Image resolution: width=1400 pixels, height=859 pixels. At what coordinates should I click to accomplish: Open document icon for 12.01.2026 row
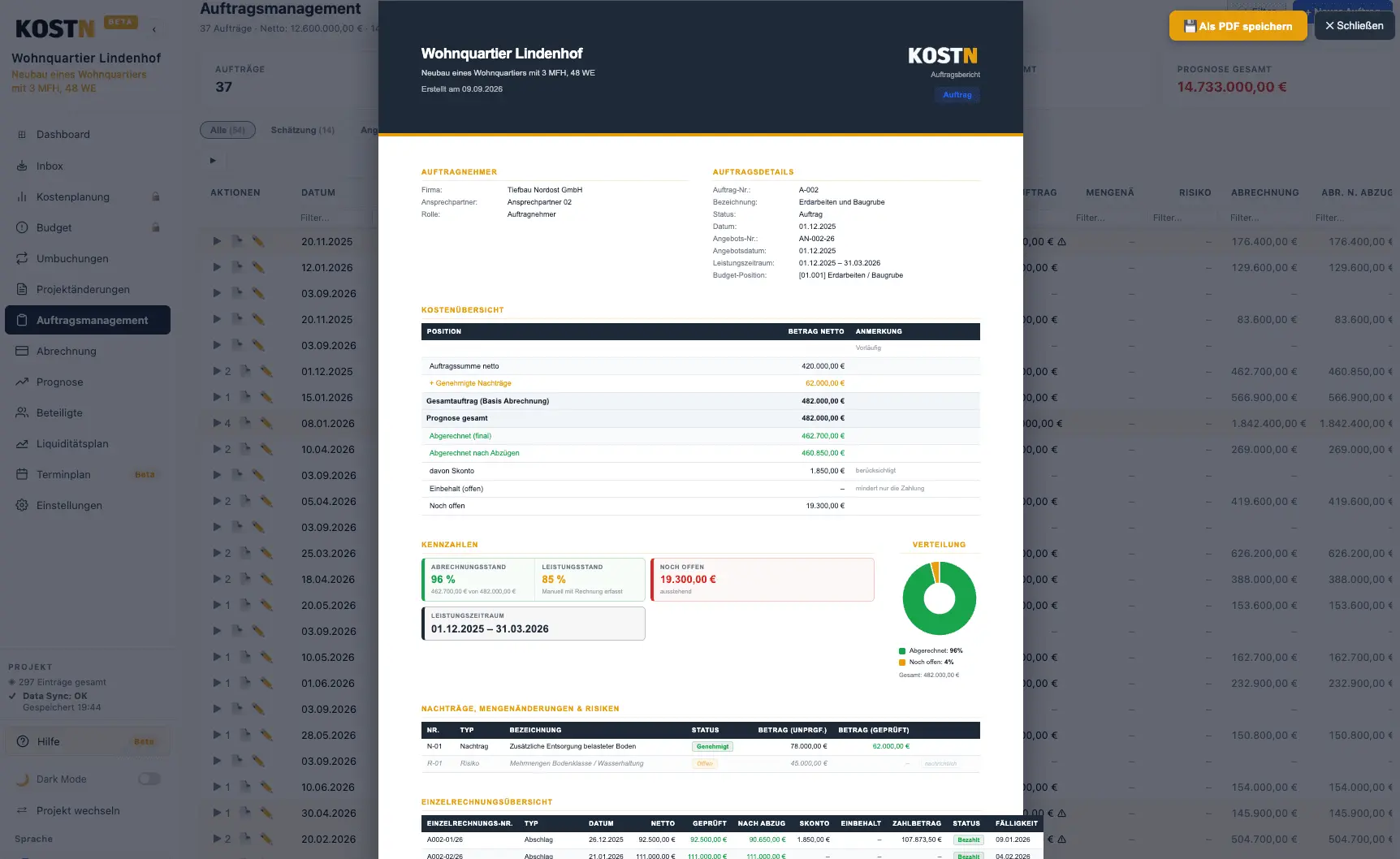point(236,267)
